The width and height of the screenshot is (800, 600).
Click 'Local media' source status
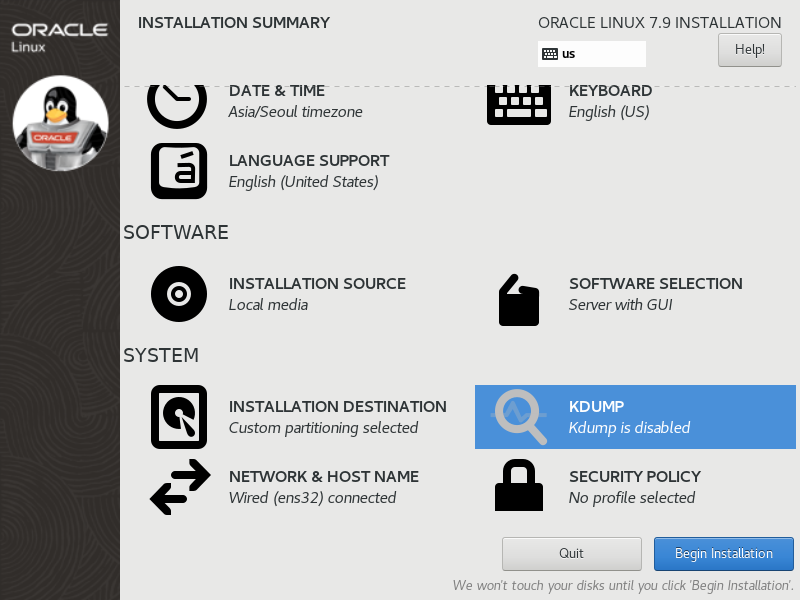[x=268, y=305]
